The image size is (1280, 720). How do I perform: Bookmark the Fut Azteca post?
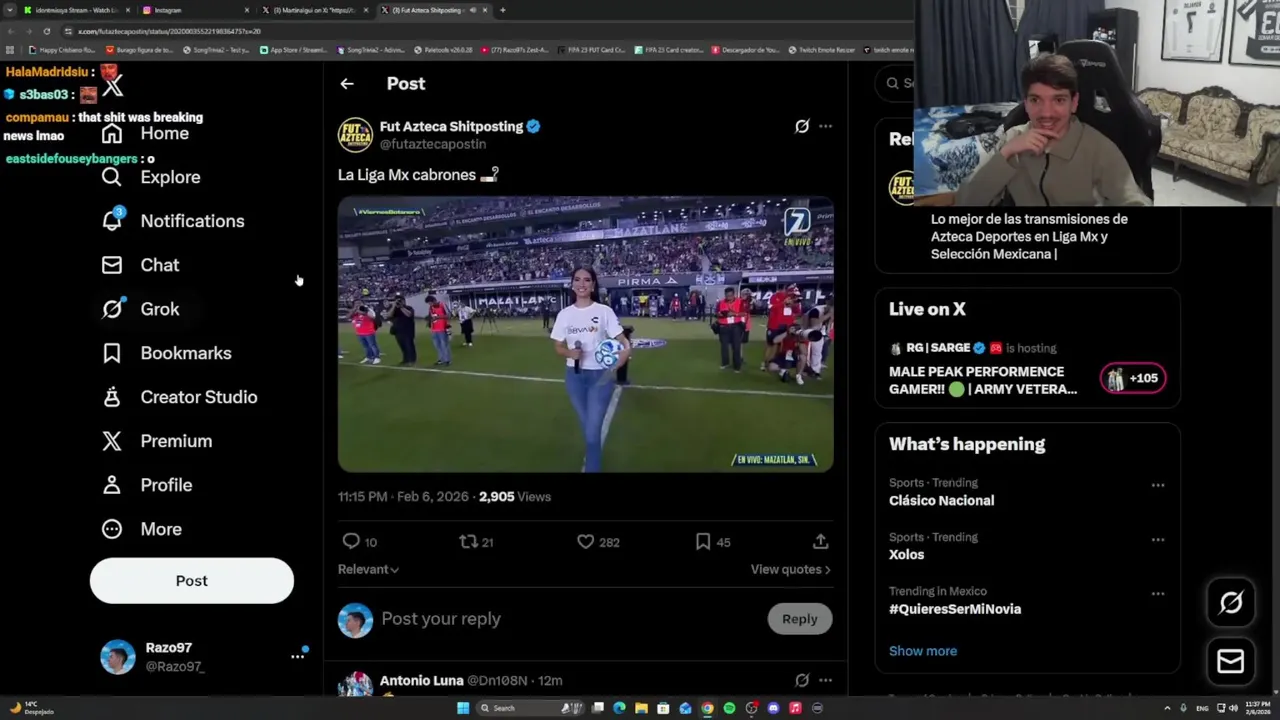click(703, 541)
